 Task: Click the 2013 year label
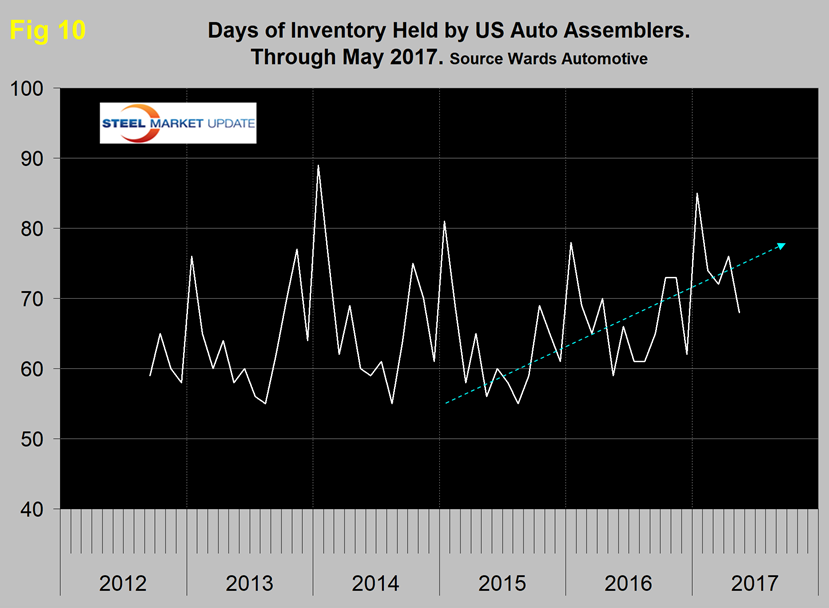[249, 582]
